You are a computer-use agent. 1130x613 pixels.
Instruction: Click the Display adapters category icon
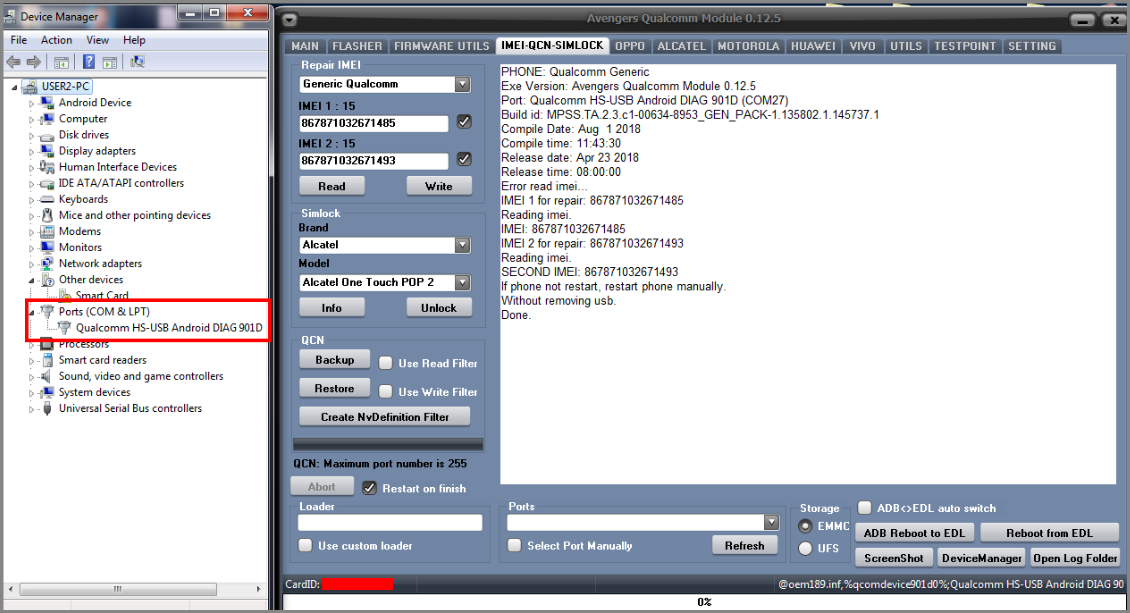[x=47, y=151]
